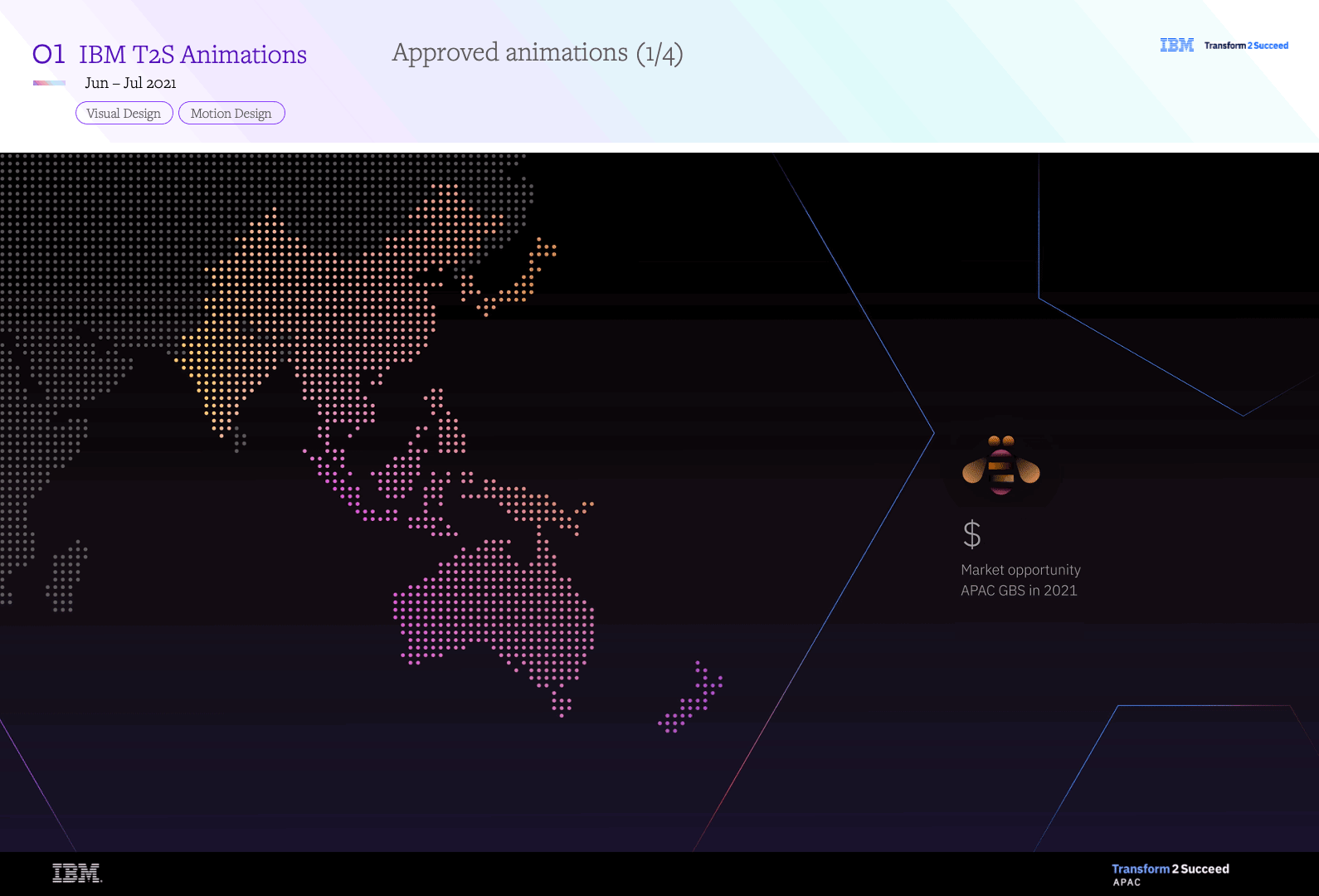Click the Visual Design tag
Image resolution: width=1319 pixels, height=896 pixels.
point(124,113)
